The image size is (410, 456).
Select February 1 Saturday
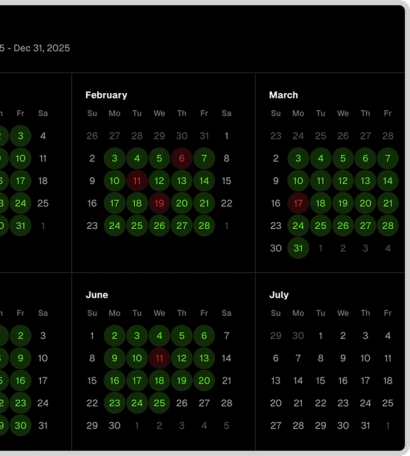226,136
